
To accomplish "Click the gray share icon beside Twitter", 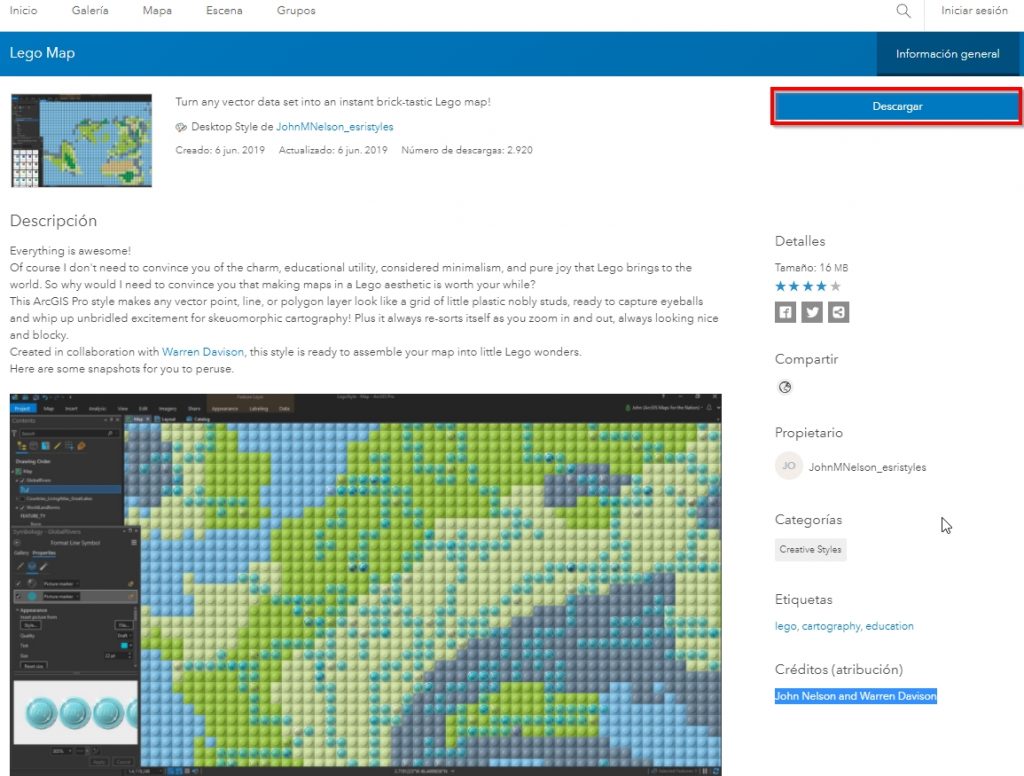I will 839,312.
